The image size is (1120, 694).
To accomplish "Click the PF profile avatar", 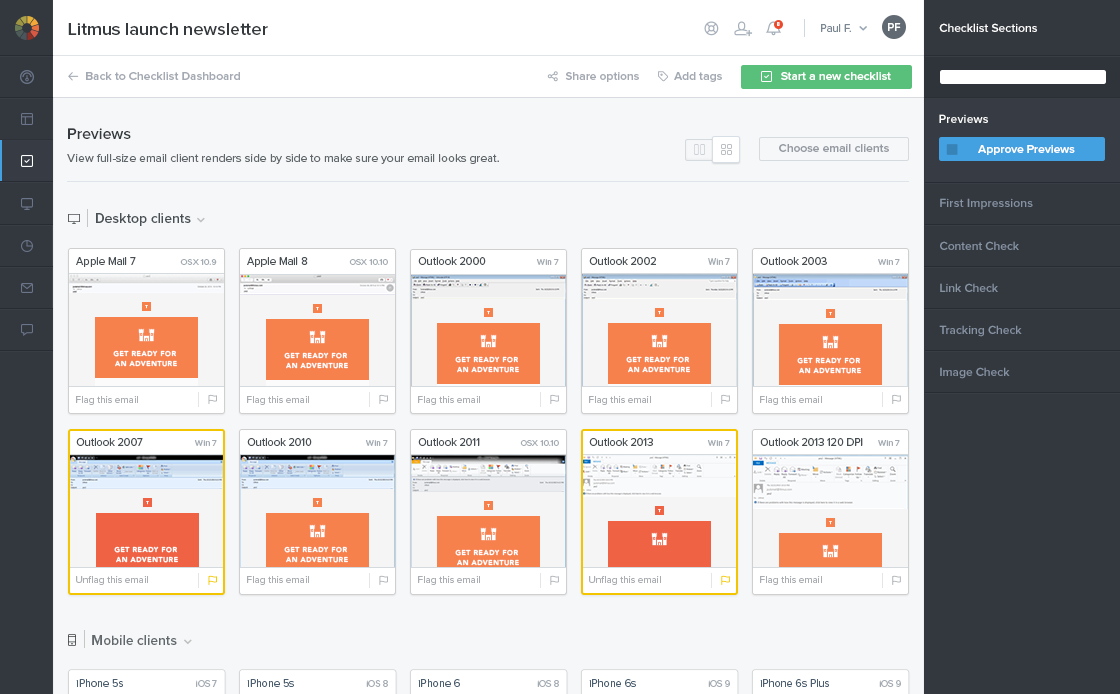I will pyautogui.click(x=894, y=28).
